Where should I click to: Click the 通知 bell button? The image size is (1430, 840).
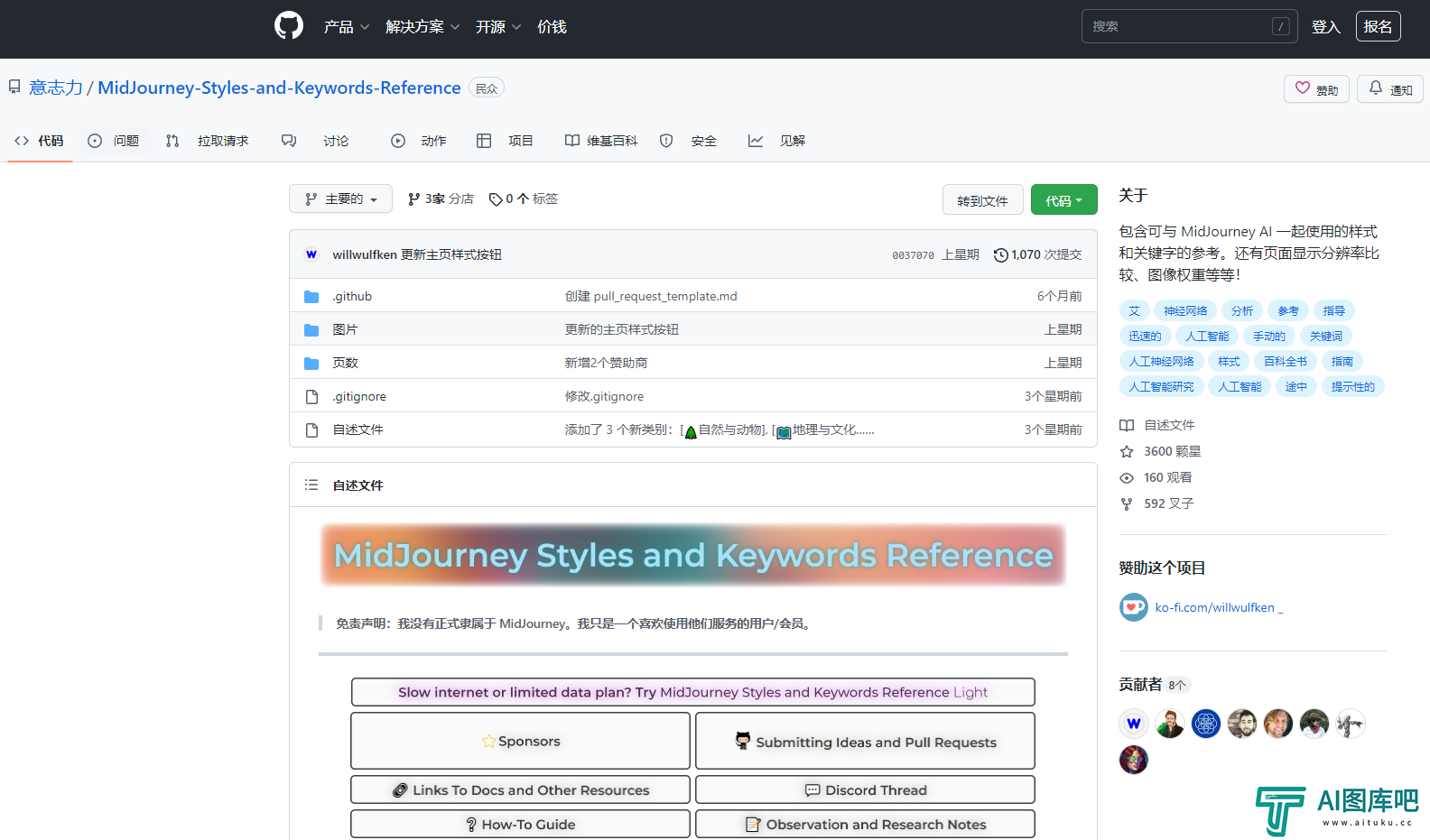click(x=1390, y=88)
